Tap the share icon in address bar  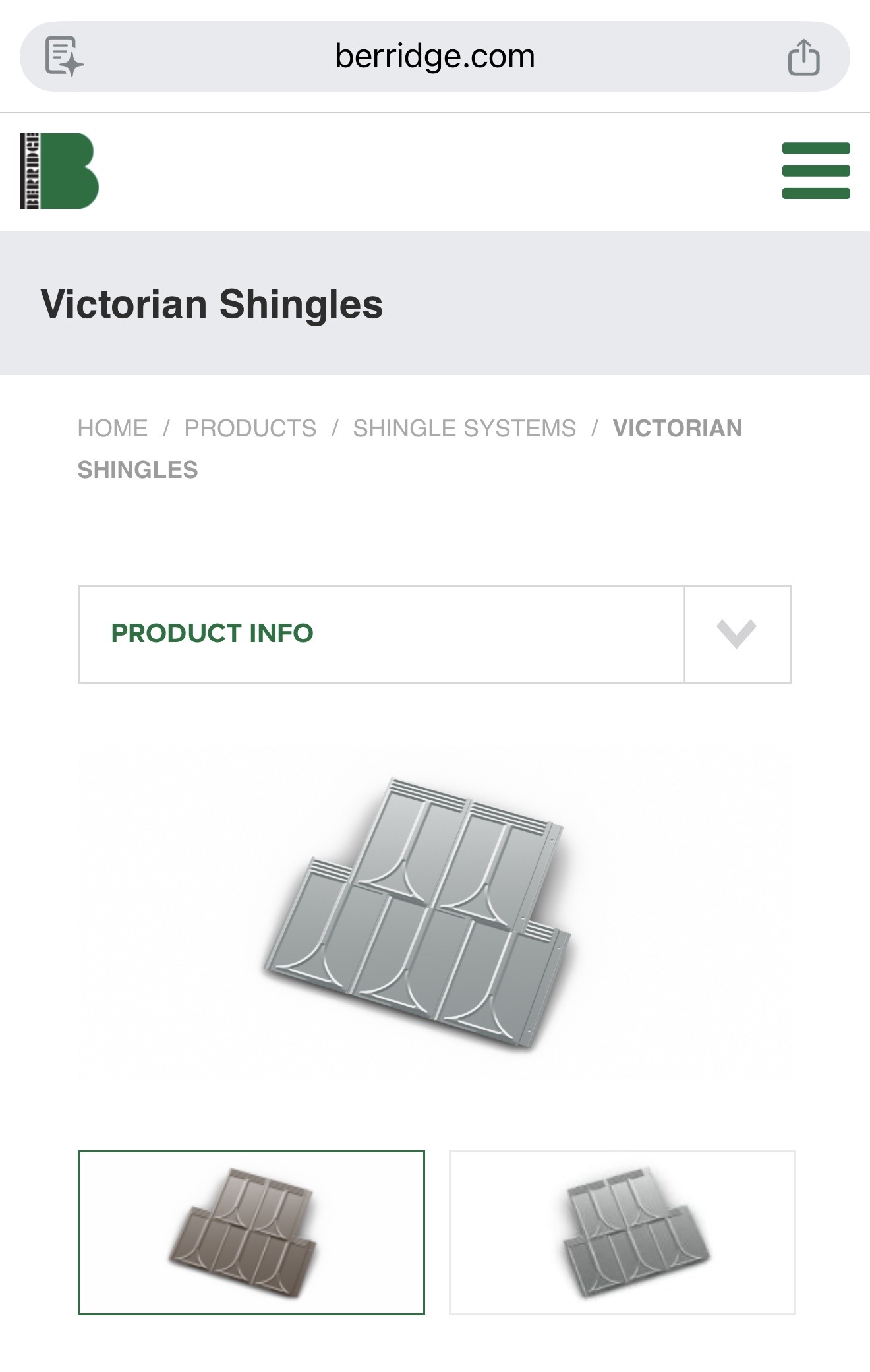point(803,57)
